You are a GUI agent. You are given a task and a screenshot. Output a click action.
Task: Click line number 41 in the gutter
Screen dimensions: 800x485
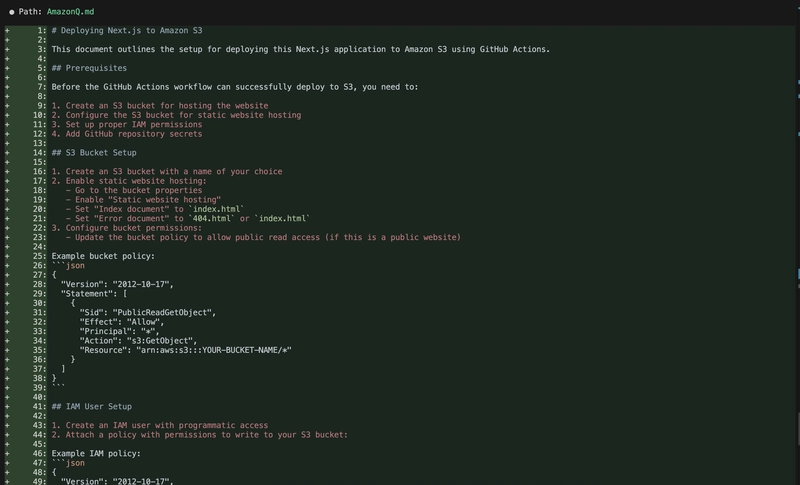tap(39, 407)
